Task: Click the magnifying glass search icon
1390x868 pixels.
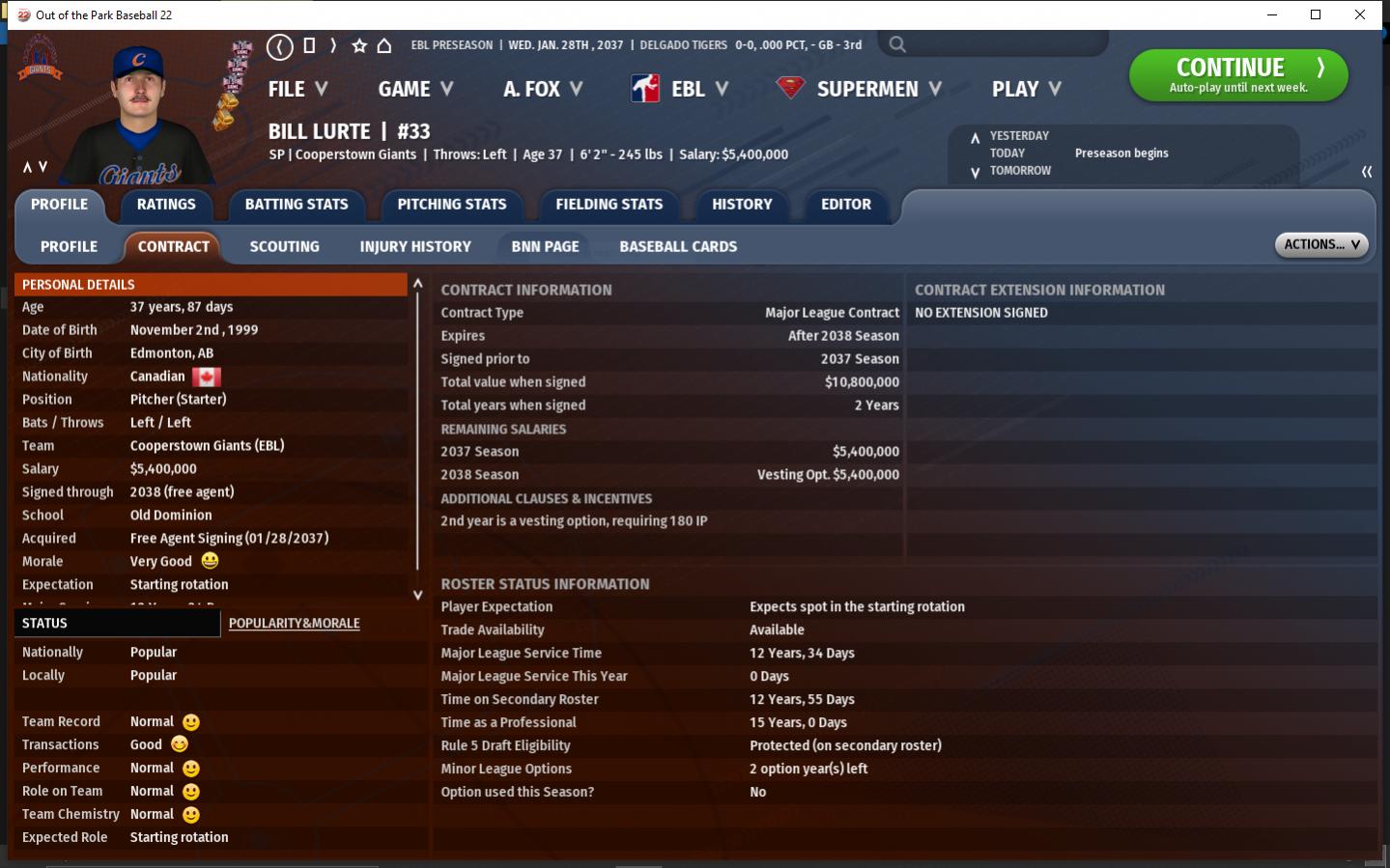Action: [x=897, y=44]
